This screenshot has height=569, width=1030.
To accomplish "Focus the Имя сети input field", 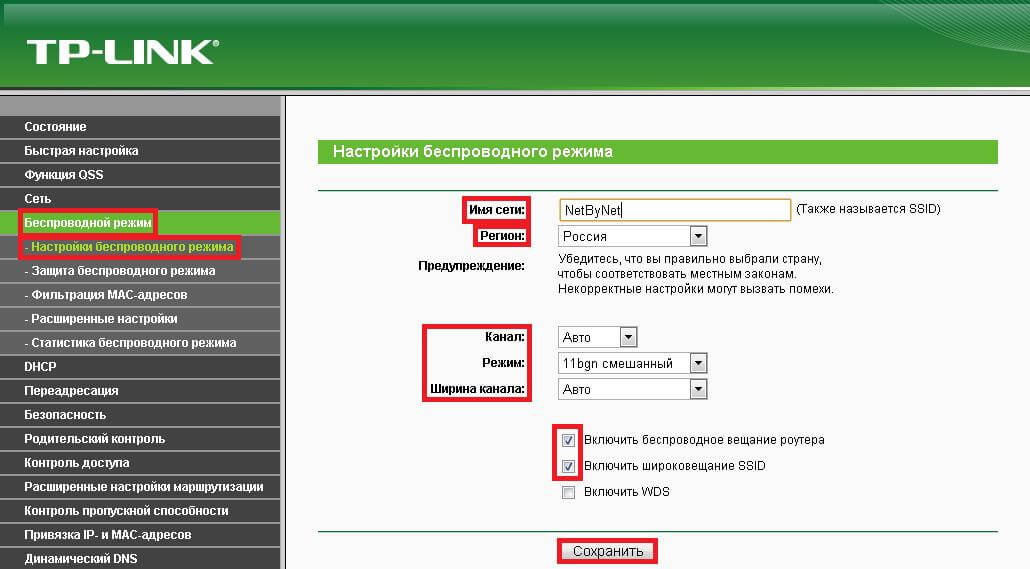I will 675,210.
